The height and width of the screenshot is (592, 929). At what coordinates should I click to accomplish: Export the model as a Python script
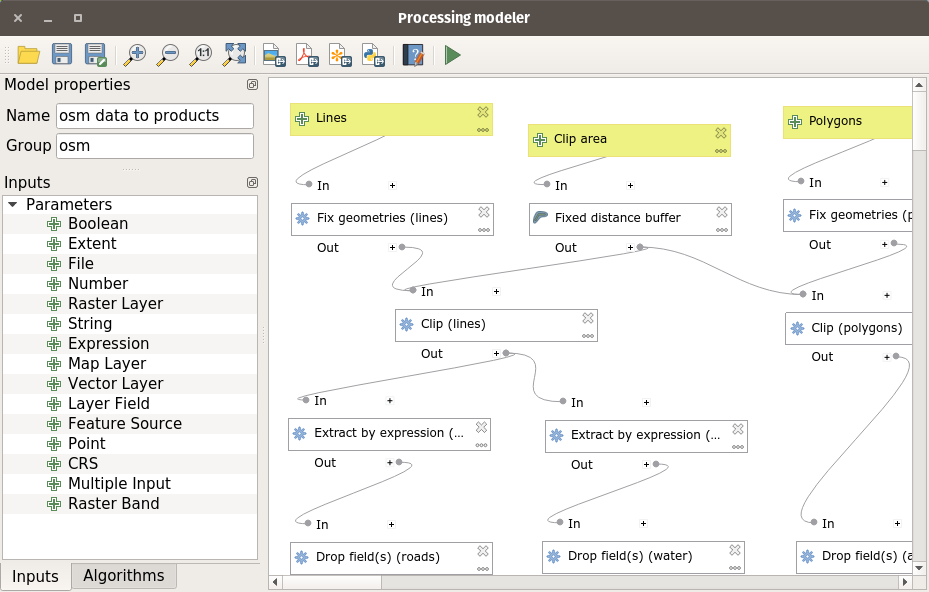pos(373,55)
